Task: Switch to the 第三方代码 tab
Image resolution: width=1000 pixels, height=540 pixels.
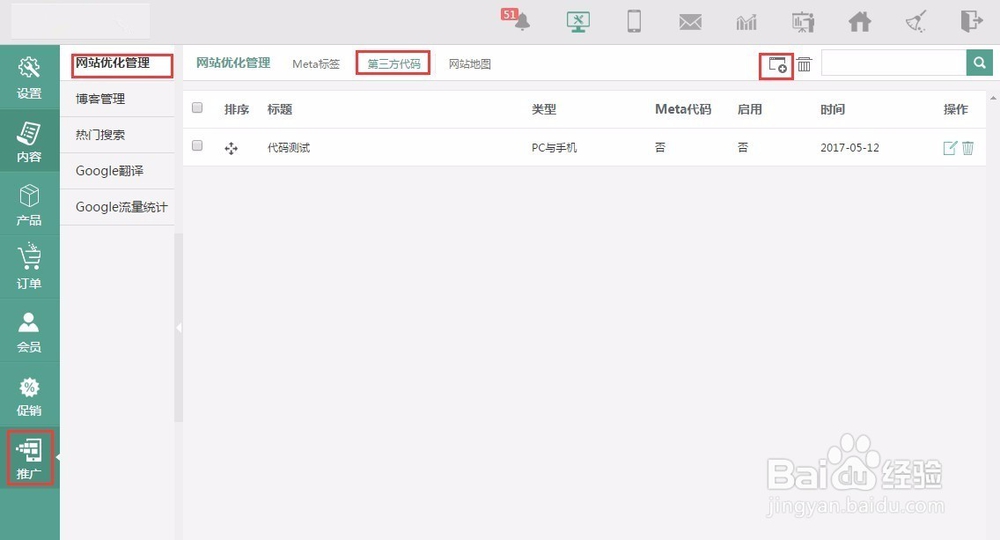Action: click(393, 64)
